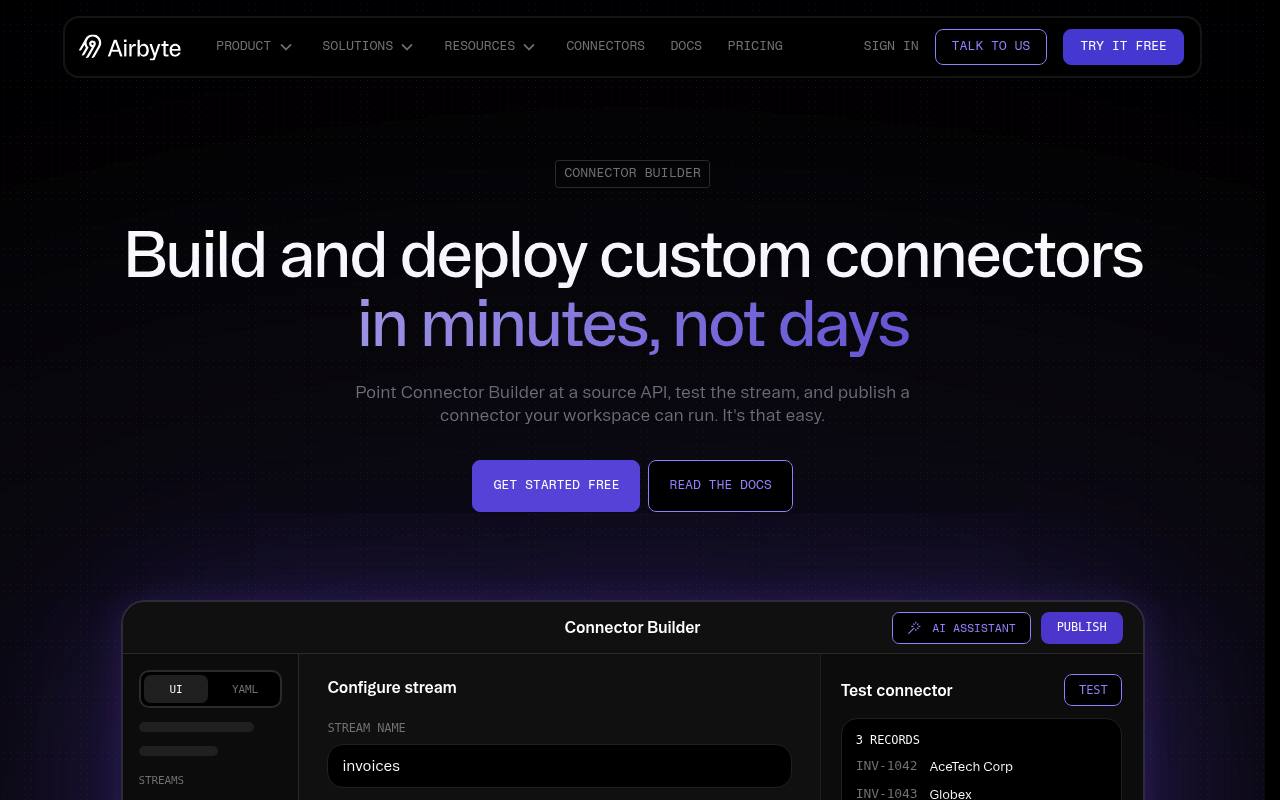Open the Solutions menu
The image size is (1280, 800).
pos(368,46)
